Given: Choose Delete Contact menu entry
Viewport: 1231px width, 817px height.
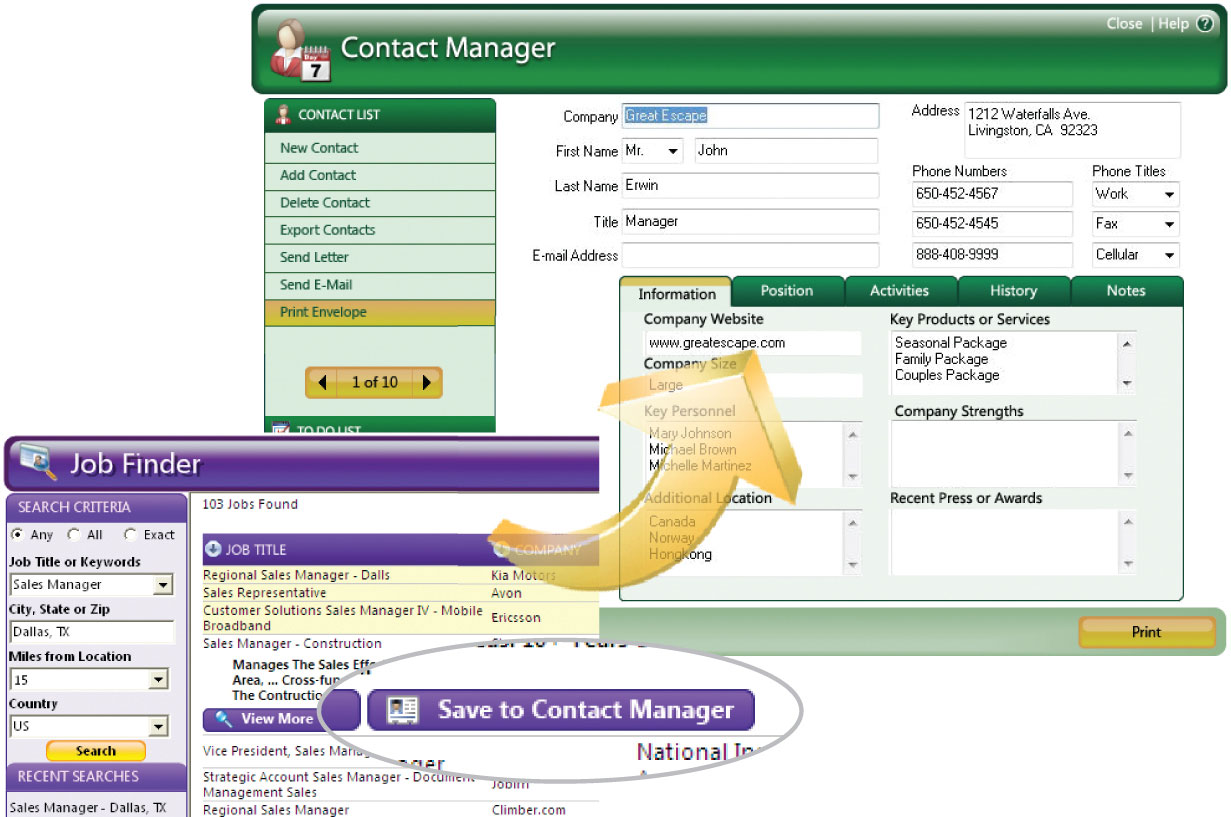Looking at the screenshot, I should point(380,202).
